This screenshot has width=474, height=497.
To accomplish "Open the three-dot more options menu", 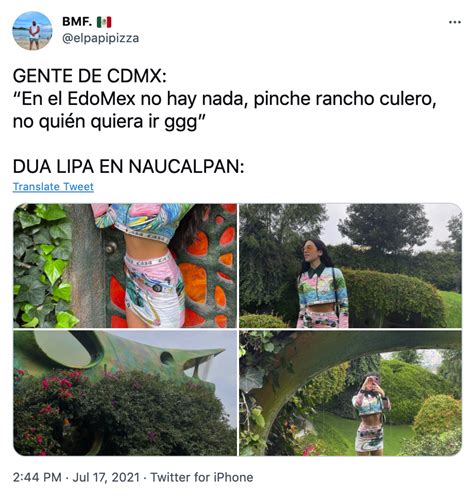I will point(454,22).
